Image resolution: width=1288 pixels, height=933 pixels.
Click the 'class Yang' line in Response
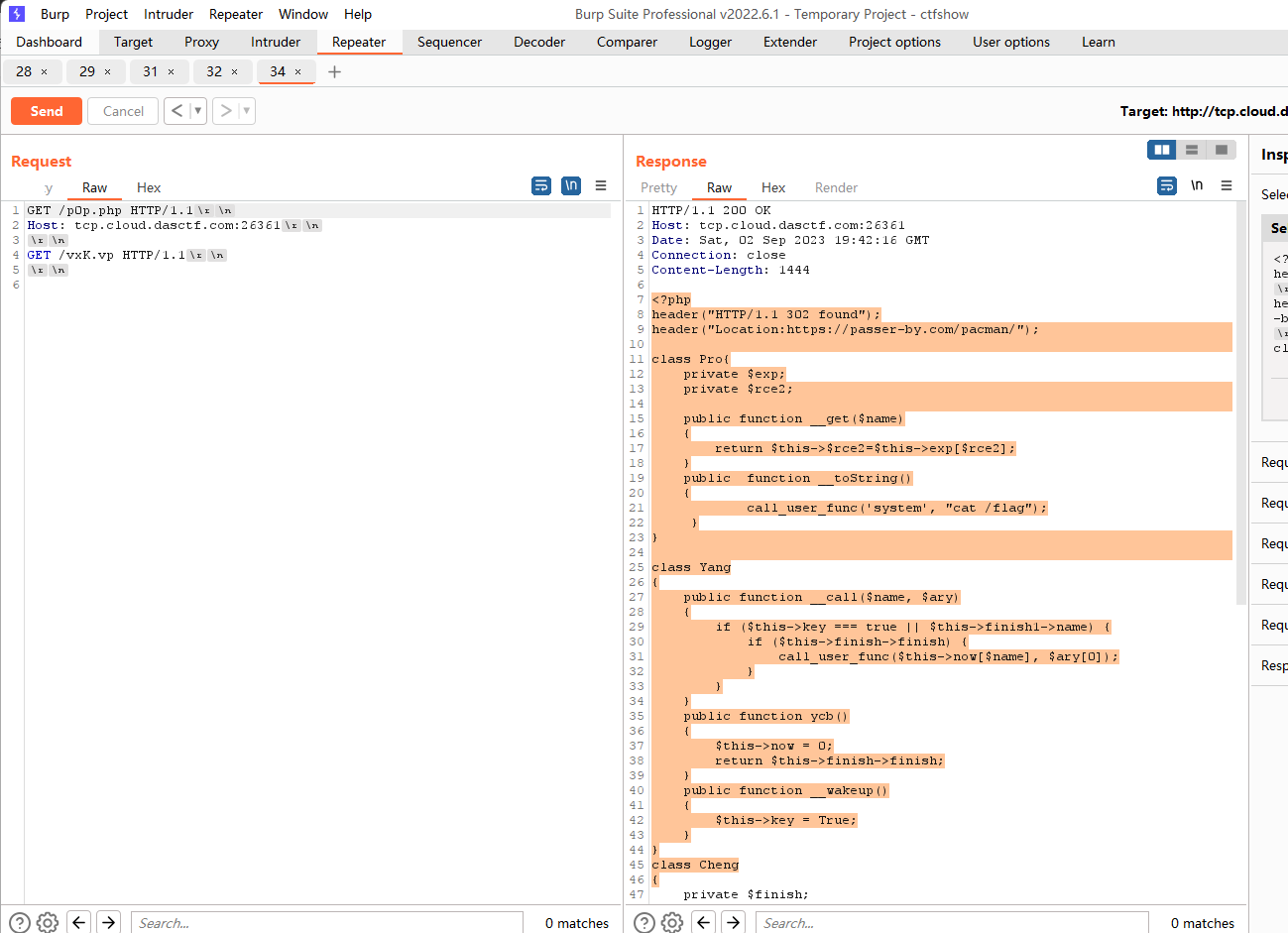click(691, 567)
